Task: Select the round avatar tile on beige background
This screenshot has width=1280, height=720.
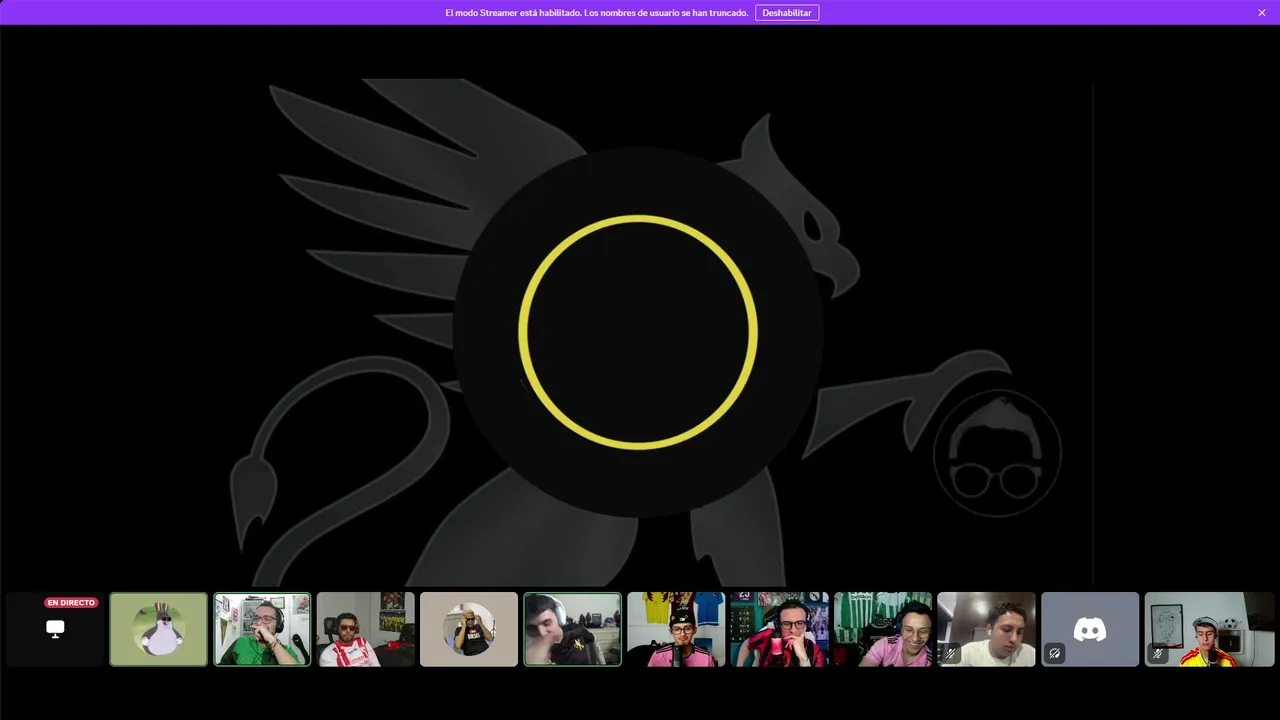Action: [469, 629]
